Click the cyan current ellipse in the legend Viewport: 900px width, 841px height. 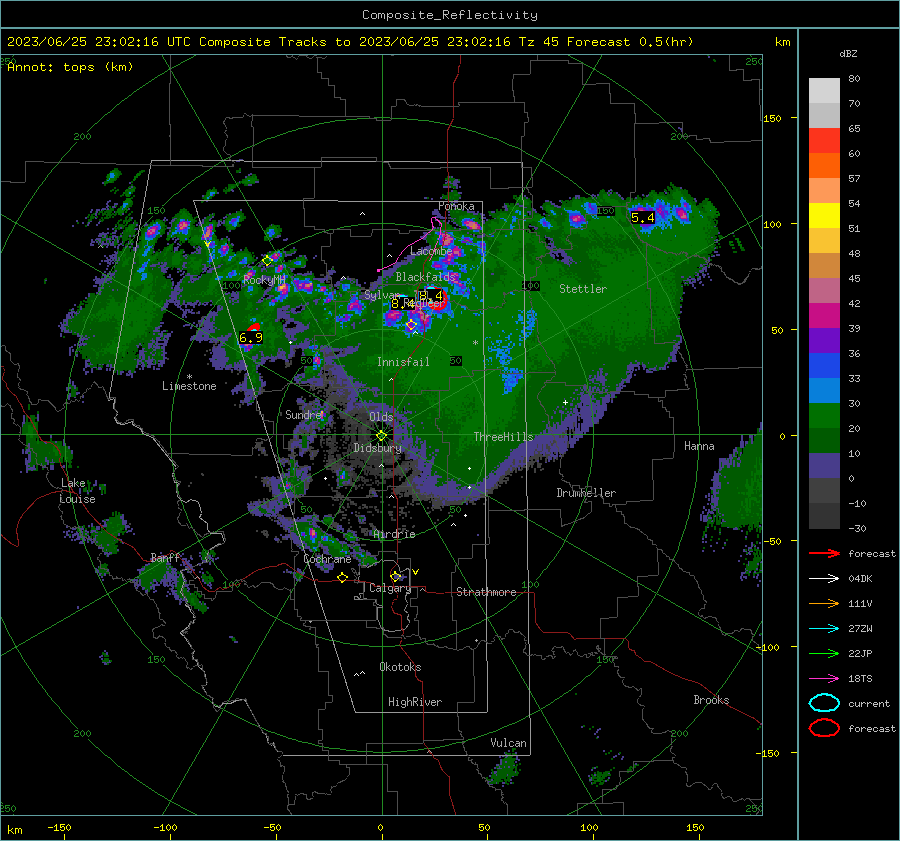[824, 703]
